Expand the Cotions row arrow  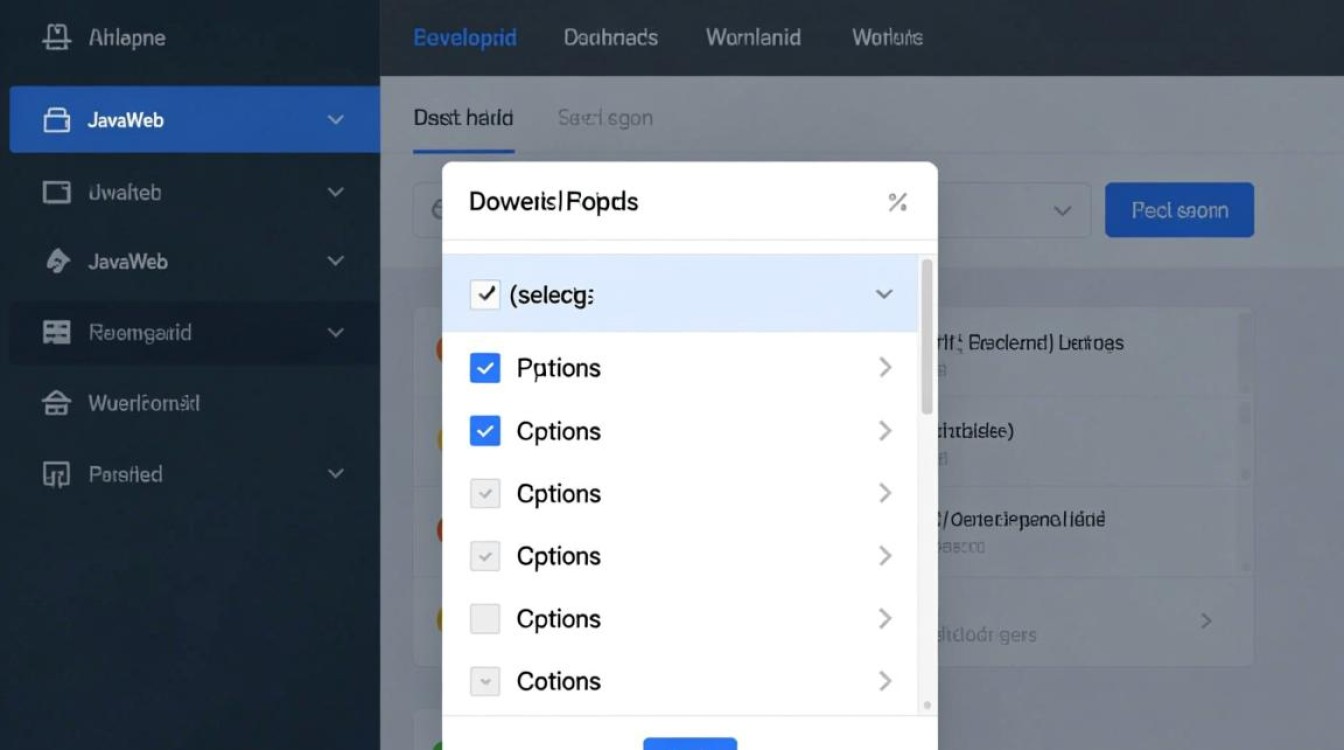click(x=885, y=681)
